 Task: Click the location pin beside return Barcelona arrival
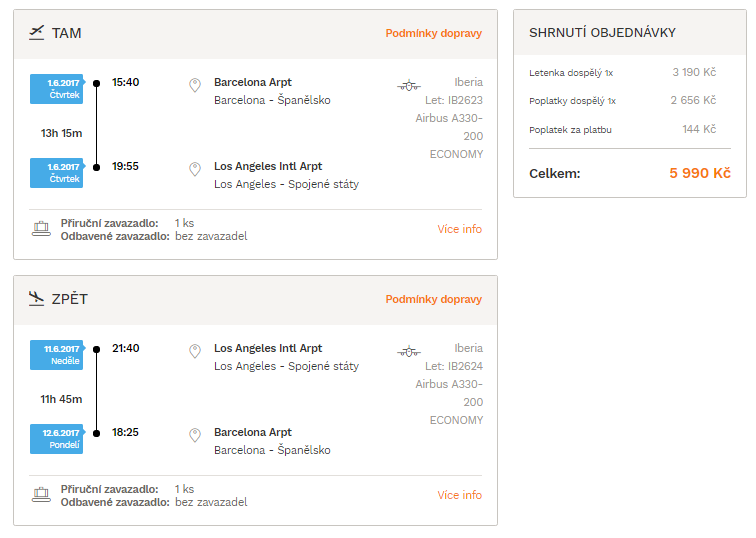[195, 435]
